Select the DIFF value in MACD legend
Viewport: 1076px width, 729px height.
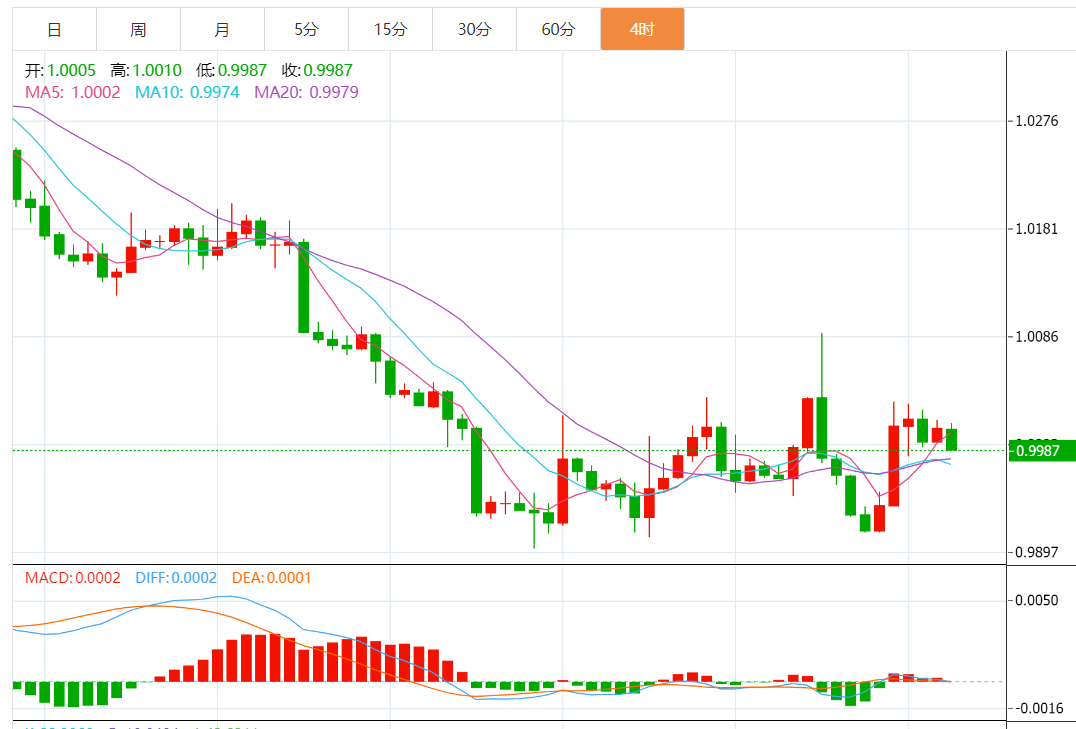[x=177, y=577]
